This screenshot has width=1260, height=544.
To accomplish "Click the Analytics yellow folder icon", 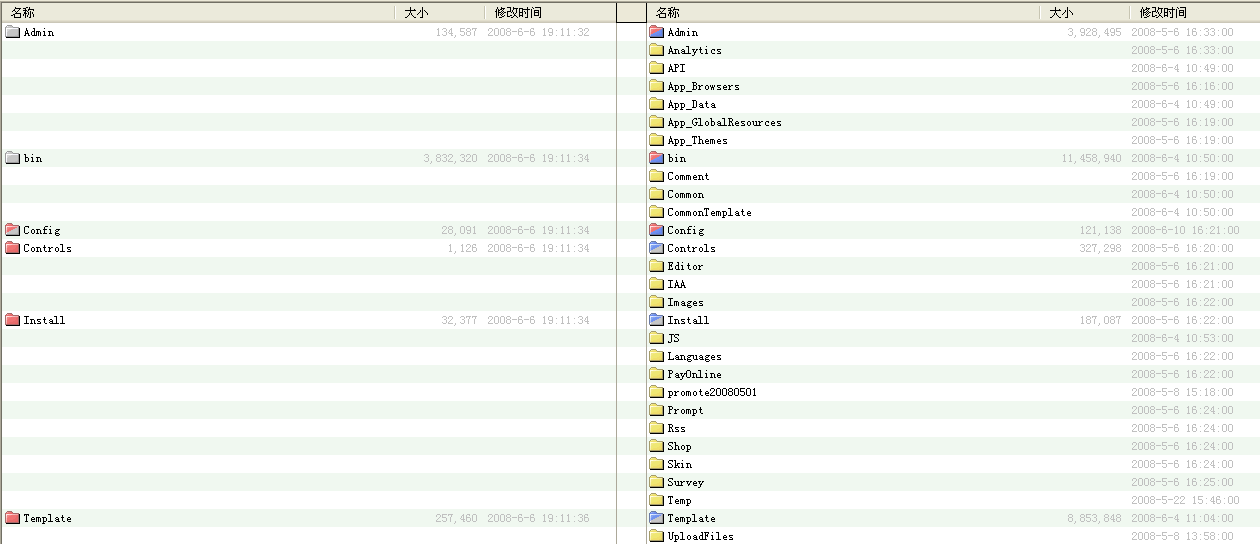I will (x=656, y=50).
